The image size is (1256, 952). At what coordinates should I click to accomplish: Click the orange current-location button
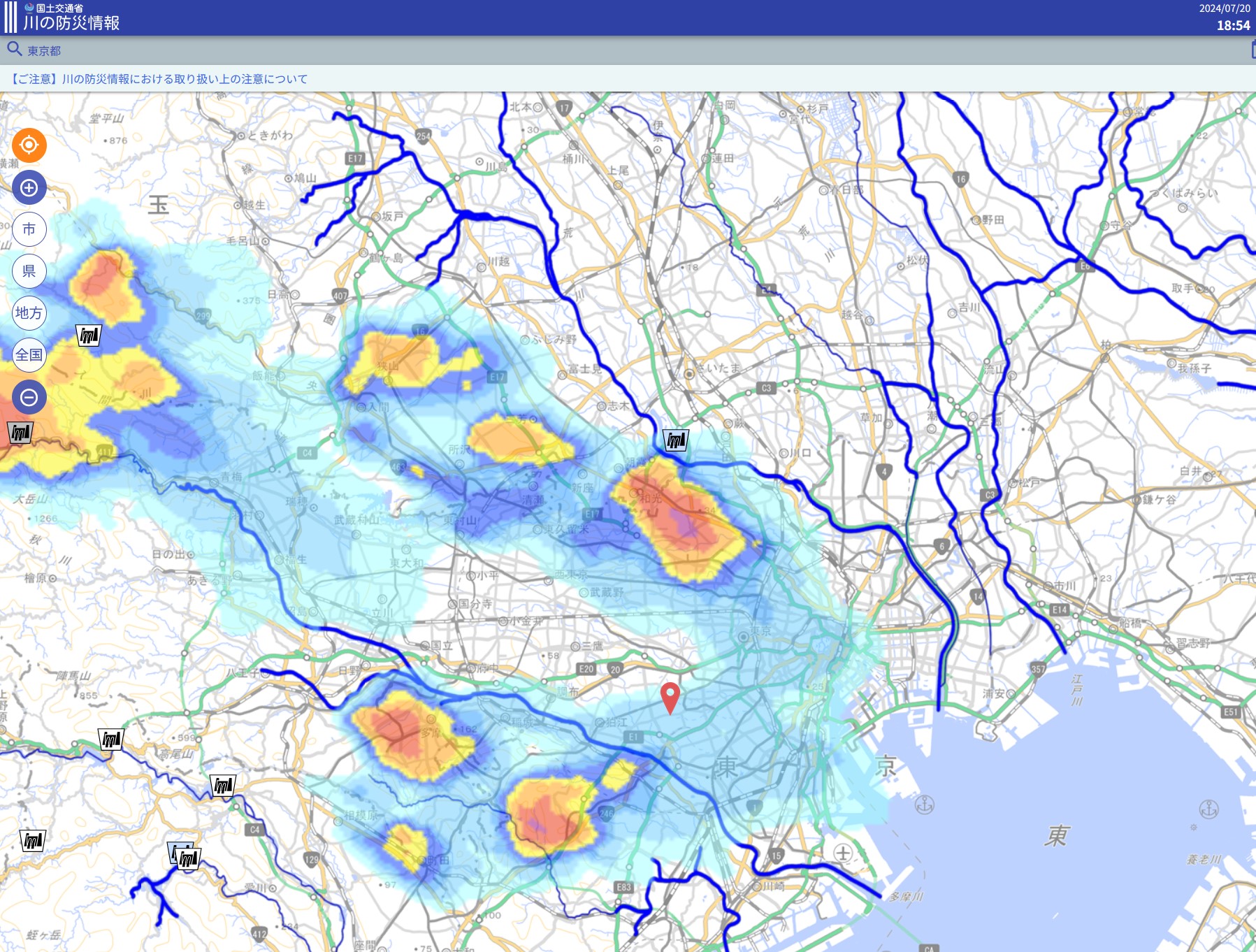click(29, 145)
